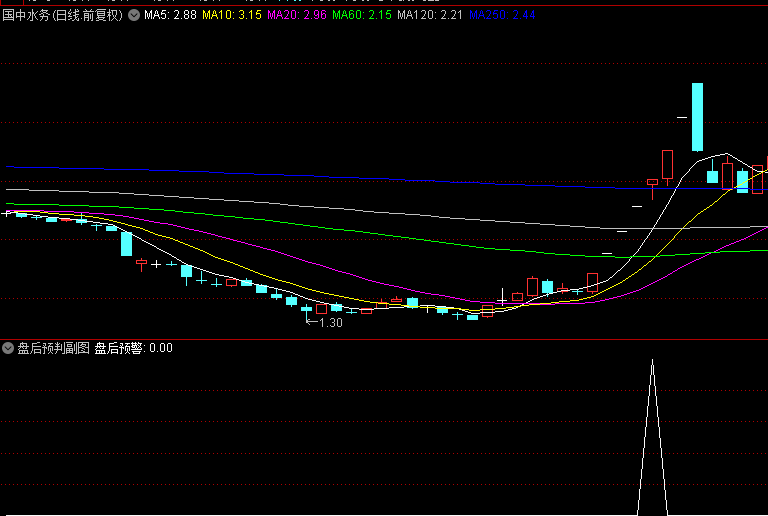
Task: Expand the 盘后预判副图 indicator arrow
Action: 8,348
